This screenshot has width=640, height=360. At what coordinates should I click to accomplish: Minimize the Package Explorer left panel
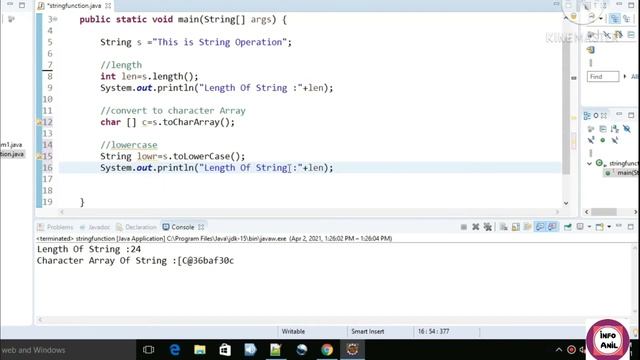click(10, 5)
